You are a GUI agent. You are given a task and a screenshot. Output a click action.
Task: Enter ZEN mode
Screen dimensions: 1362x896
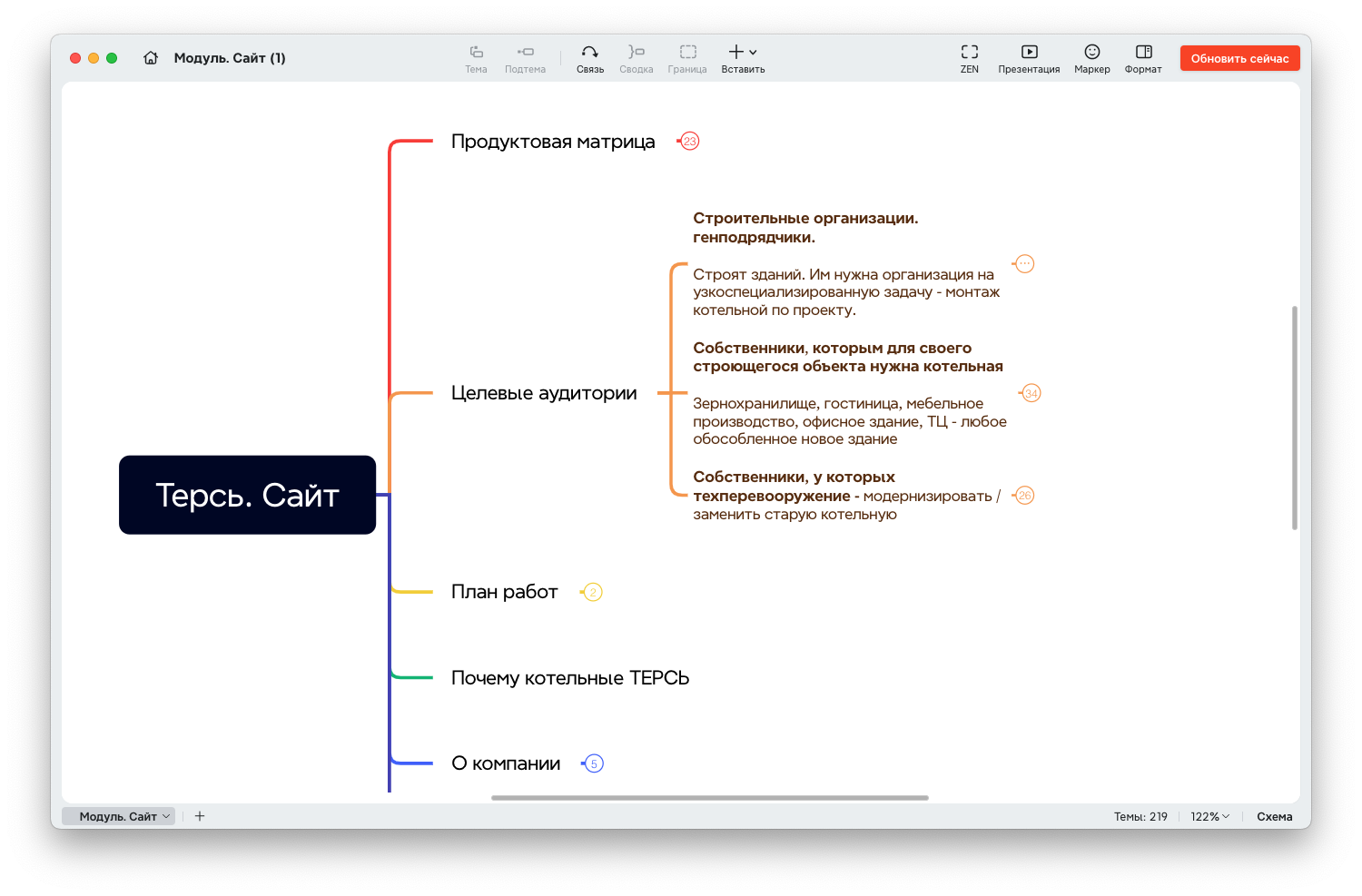970,59
